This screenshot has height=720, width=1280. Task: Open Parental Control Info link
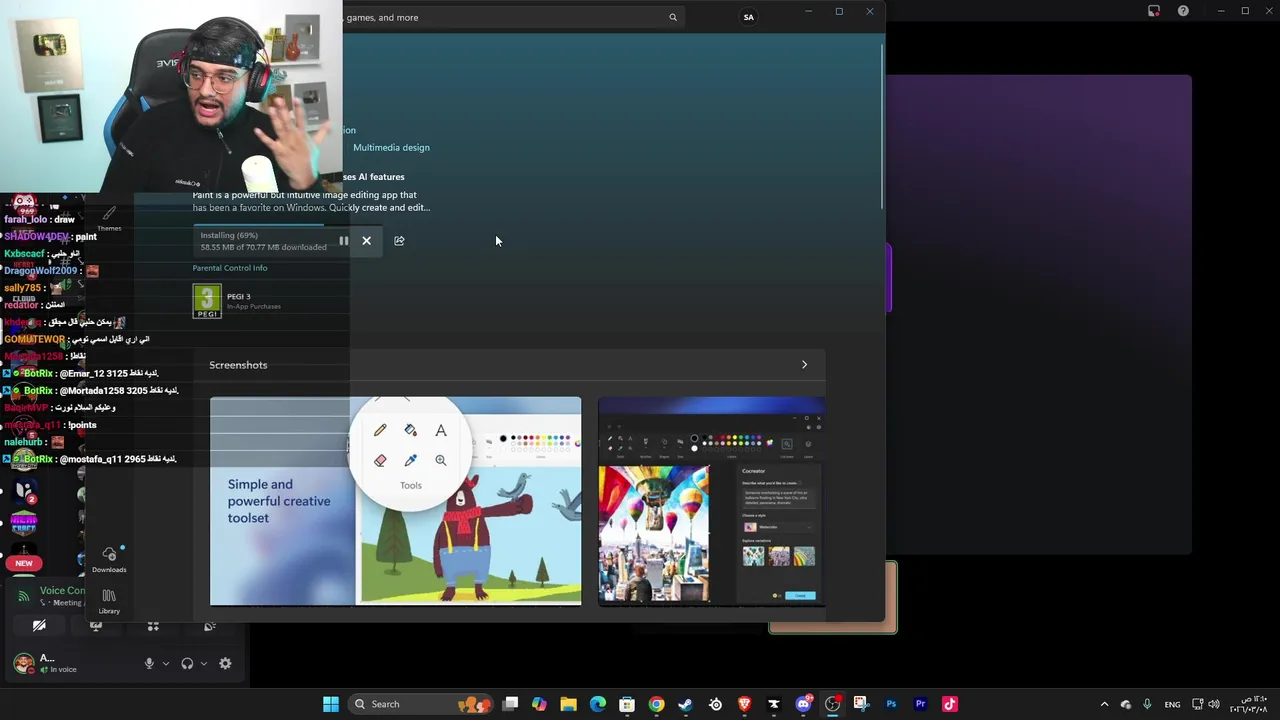click(230, 268)
